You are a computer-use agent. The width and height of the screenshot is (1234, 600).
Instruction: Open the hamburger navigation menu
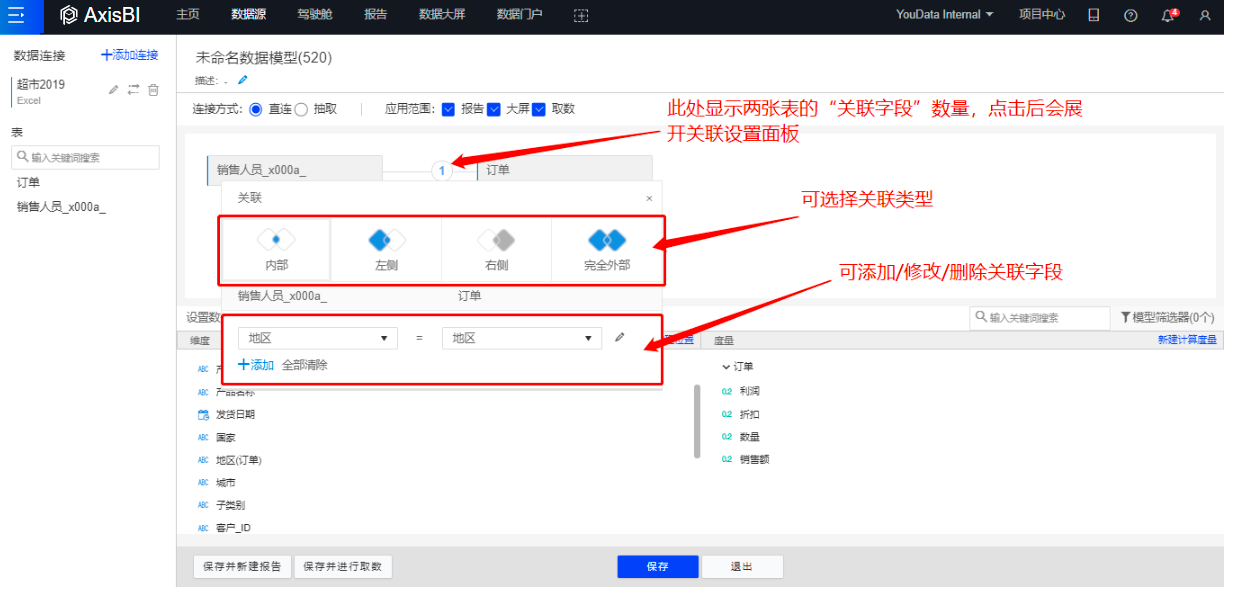pyautogui.click(x=16, y=15)
